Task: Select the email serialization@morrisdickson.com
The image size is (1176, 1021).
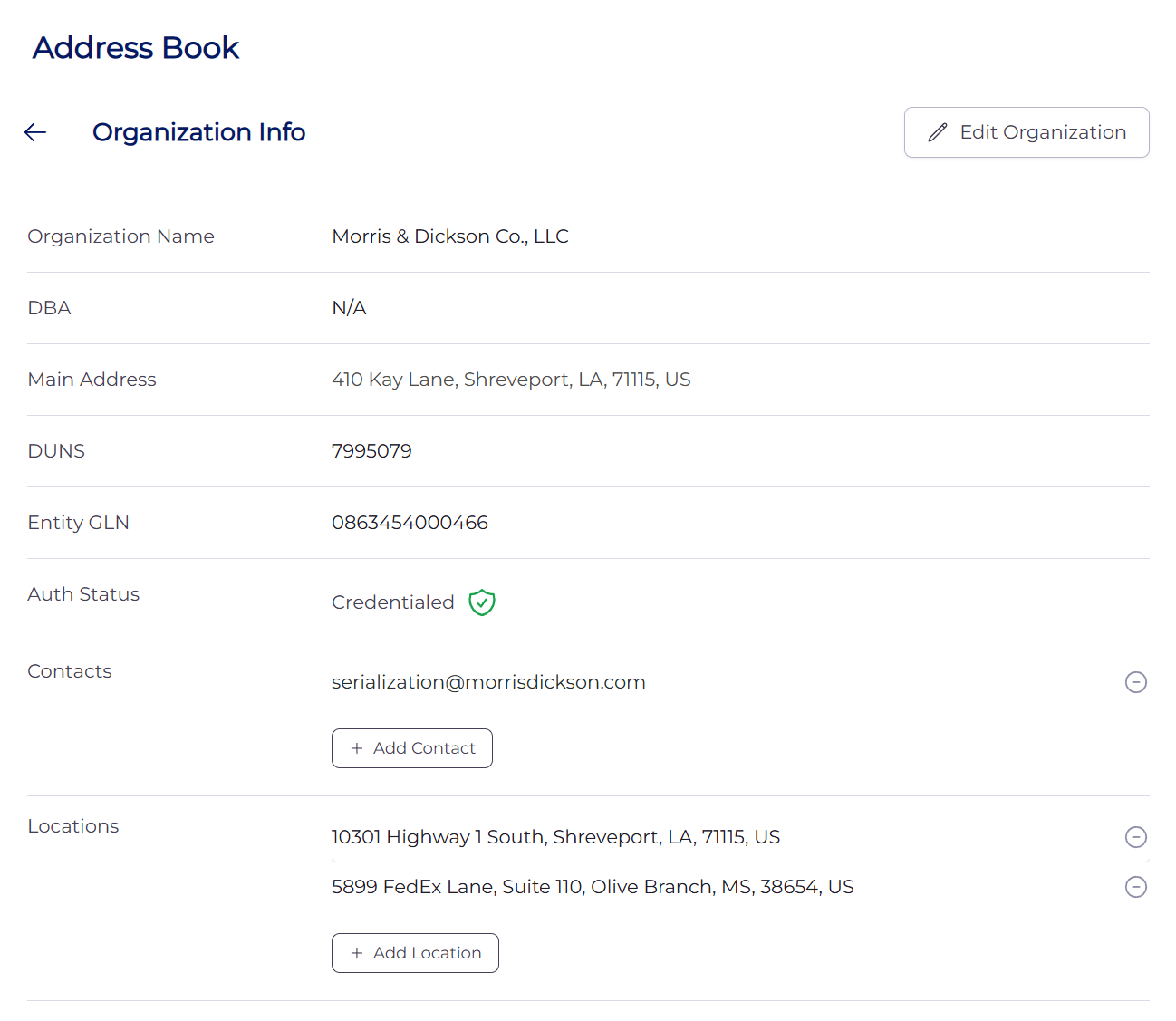Action: coord(488,682)
